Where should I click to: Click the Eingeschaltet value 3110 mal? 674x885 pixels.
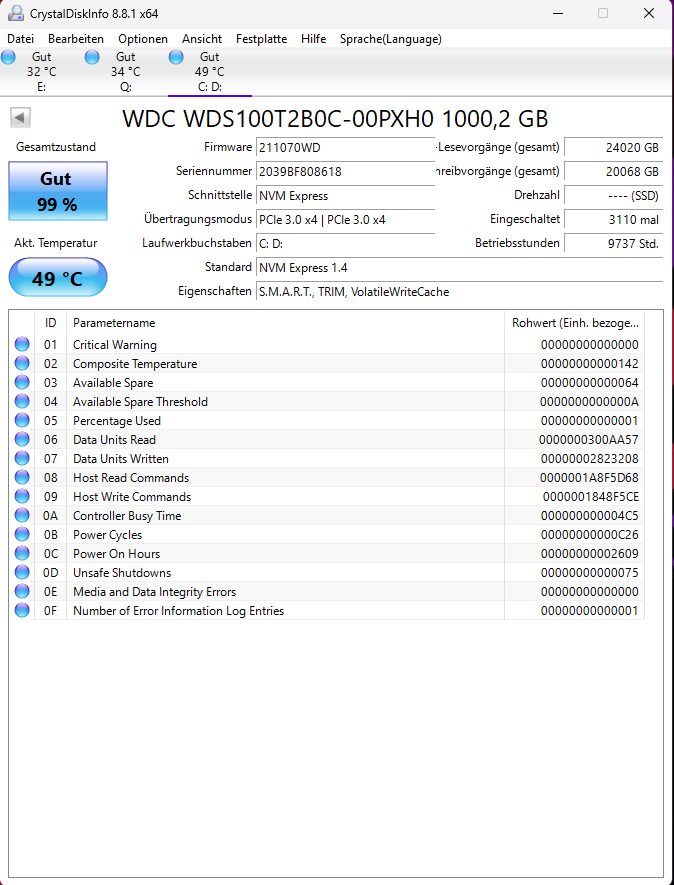coord(613,220)
